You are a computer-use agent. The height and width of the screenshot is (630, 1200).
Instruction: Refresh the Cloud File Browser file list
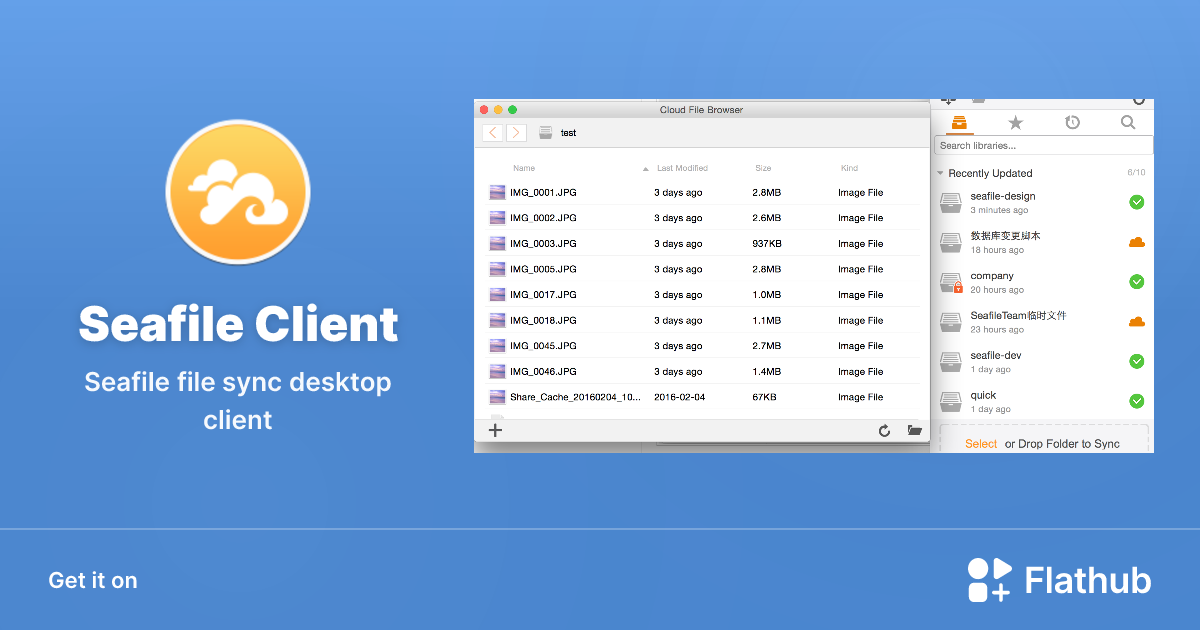[885, 430]
